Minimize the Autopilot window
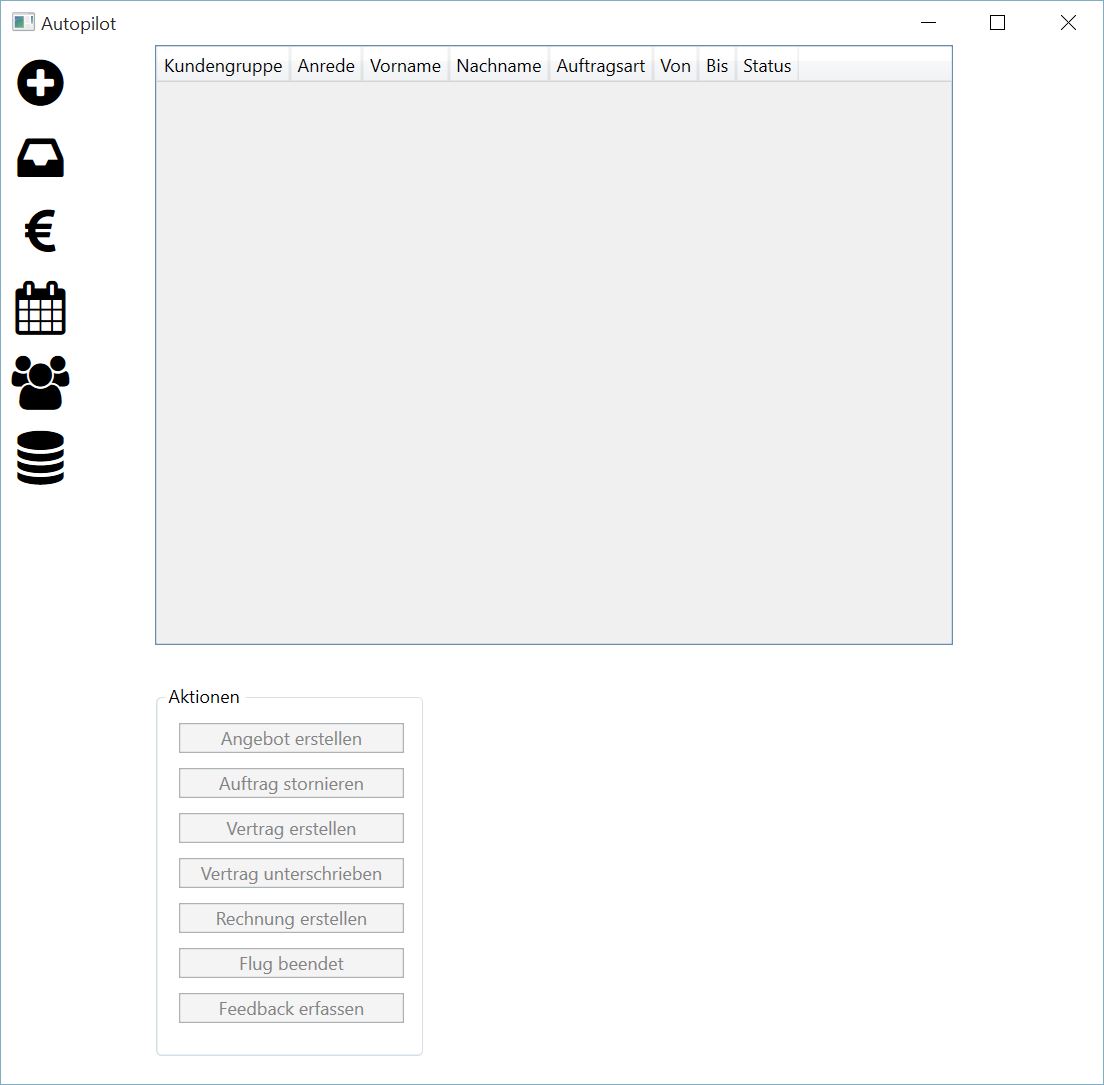 (929, 23)
